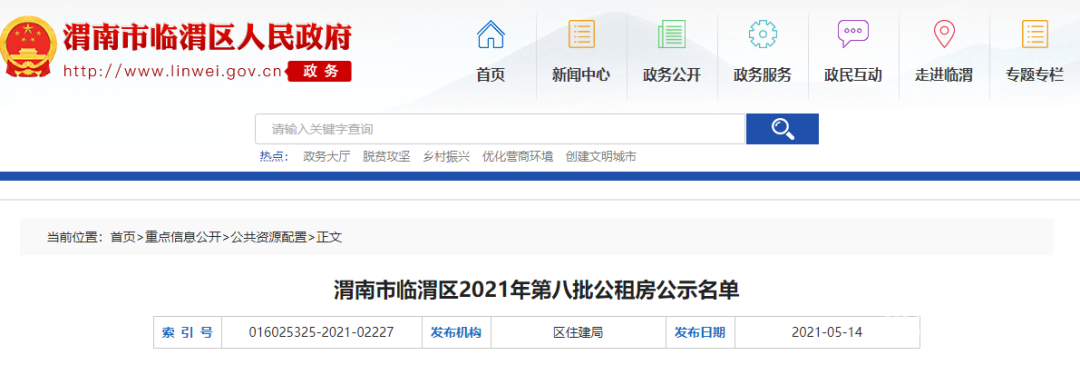Focus the 请输入关键字查询 search field
The width and height of the screenshot is (1080, 365).
pyautogui.click(x=501, y=129)
